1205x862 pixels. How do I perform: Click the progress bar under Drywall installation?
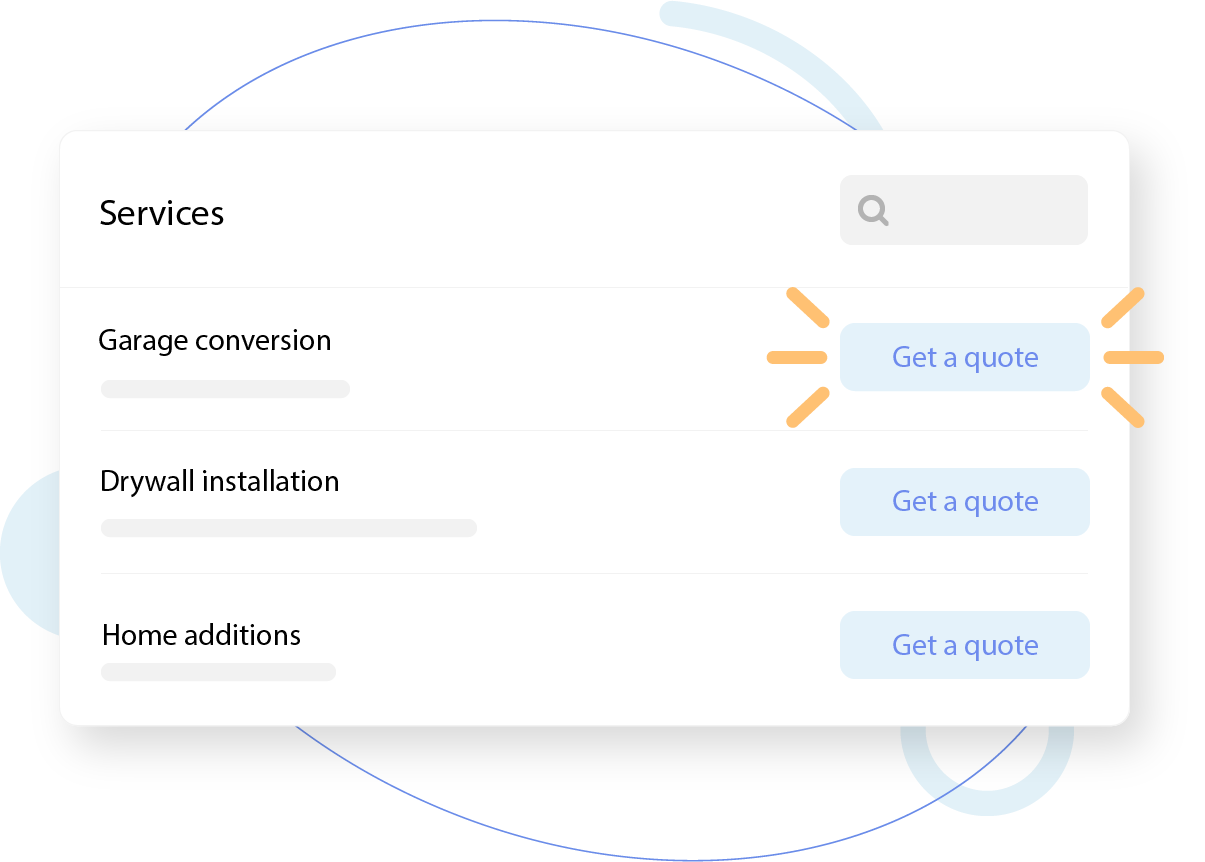pos(288,527)
